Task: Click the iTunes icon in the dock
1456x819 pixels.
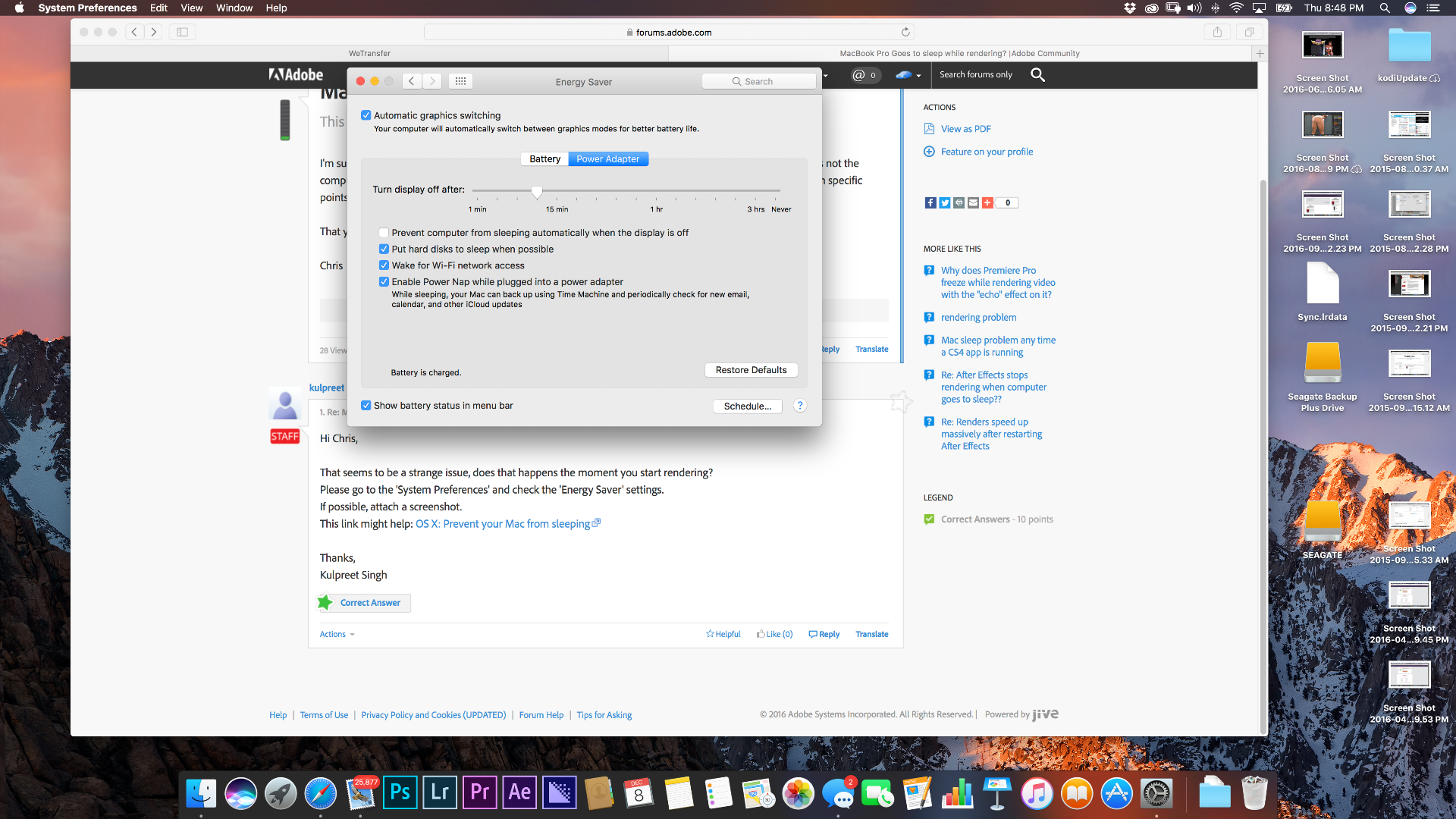Action: 1038,794
